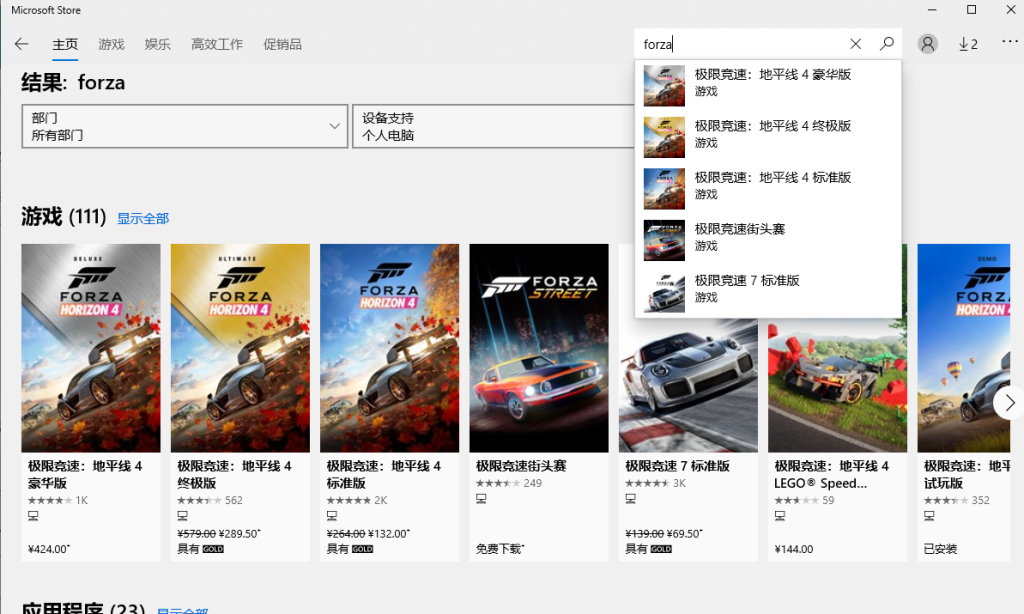Open Forza Horizon 4 Standard cover art

pyautogui.click(x=389, y=348)
